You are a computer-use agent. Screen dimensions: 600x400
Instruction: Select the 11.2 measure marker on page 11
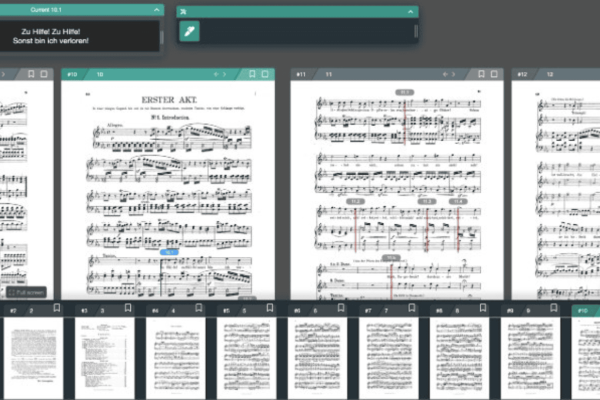click(x=355, y=201)
